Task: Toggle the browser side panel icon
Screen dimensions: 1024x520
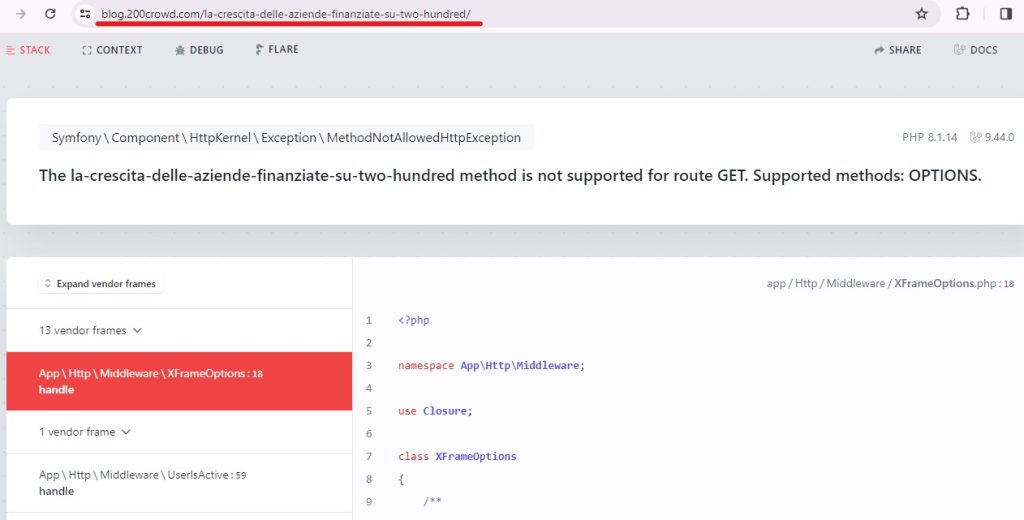Action: (x=1005, y=14)
